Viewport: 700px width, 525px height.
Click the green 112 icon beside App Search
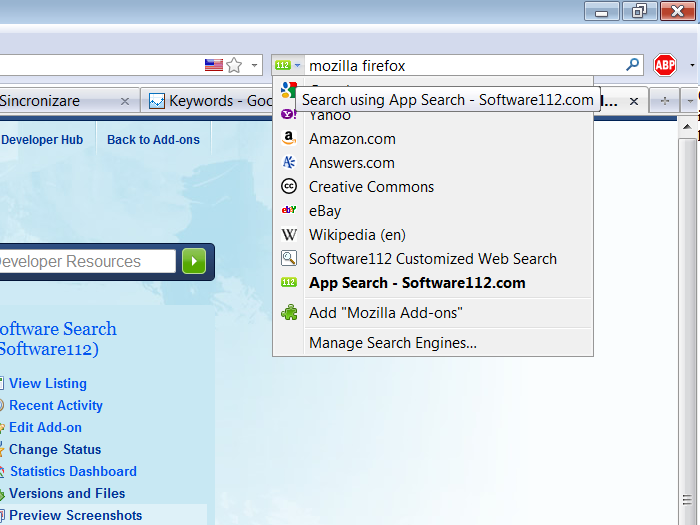coord(289,282)
